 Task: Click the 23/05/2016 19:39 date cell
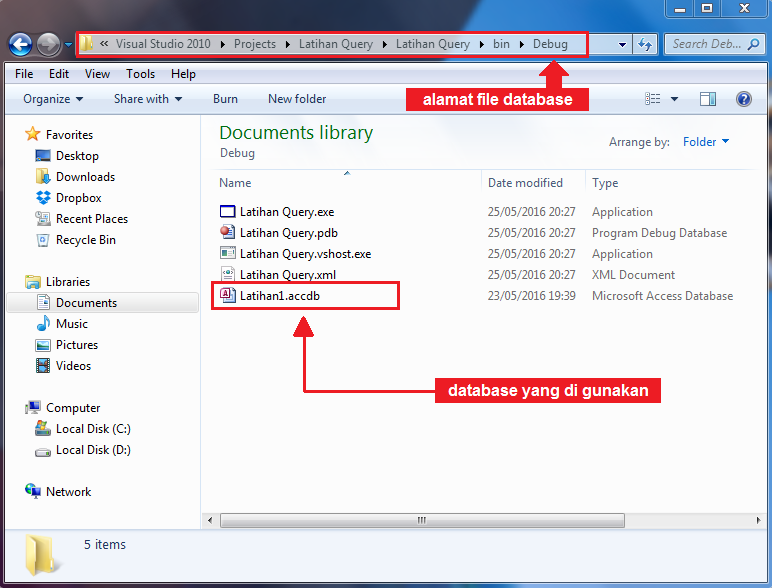tap(531, 295)
